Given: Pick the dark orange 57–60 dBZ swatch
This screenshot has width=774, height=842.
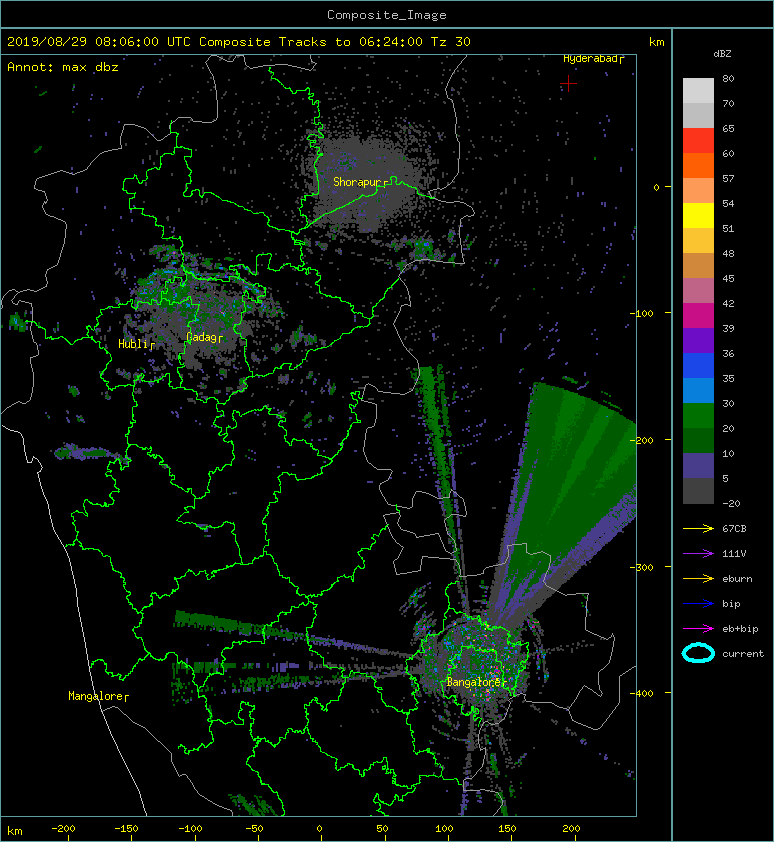Looking at the screenshot, I should (698, 165).
